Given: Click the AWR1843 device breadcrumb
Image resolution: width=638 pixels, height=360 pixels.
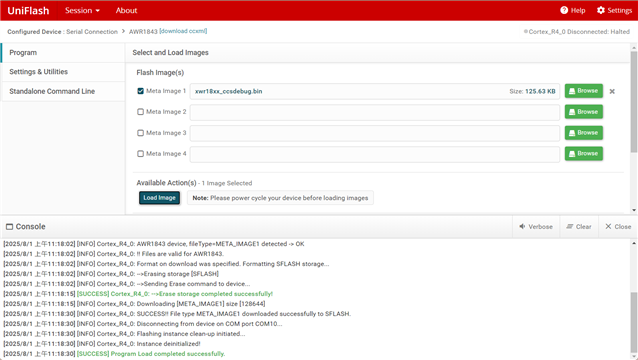Looking at the screenshot, I should (x=143, y=32).
